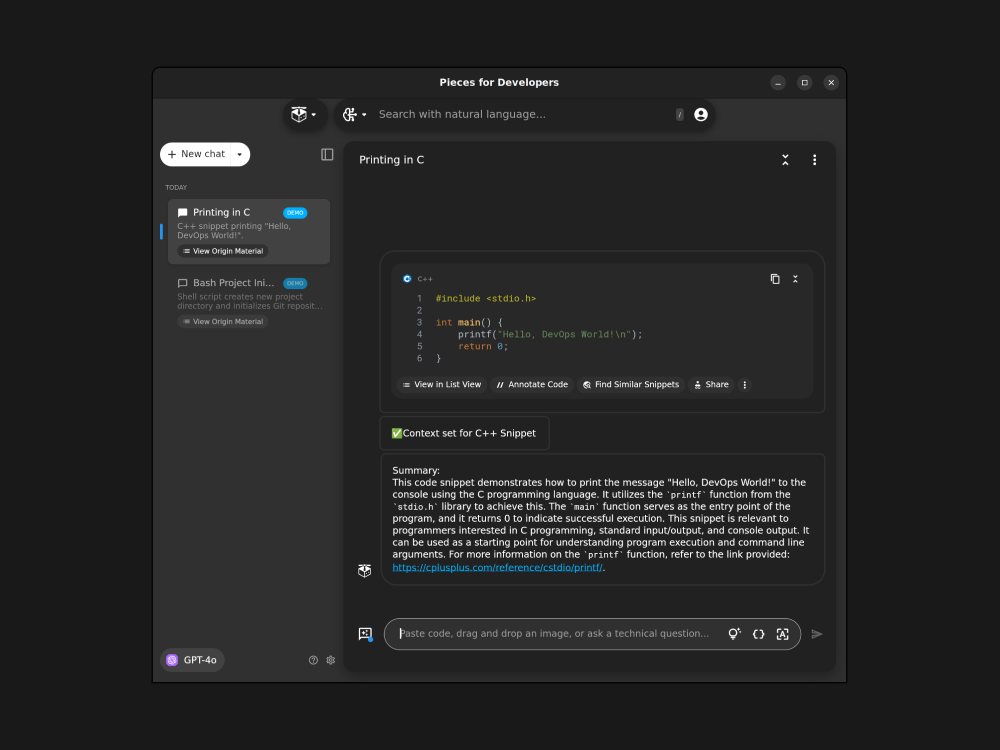The image size is (1000, 750).
Task: Open the three-dot menu in the chat header
Action: click(x=815, y=159)
